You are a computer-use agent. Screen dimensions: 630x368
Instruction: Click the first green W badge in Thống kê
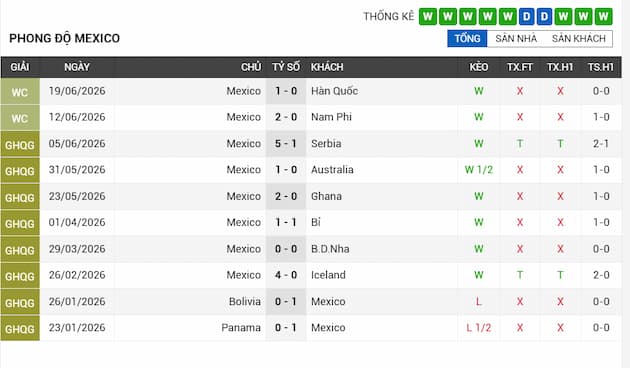pos(428,16)
